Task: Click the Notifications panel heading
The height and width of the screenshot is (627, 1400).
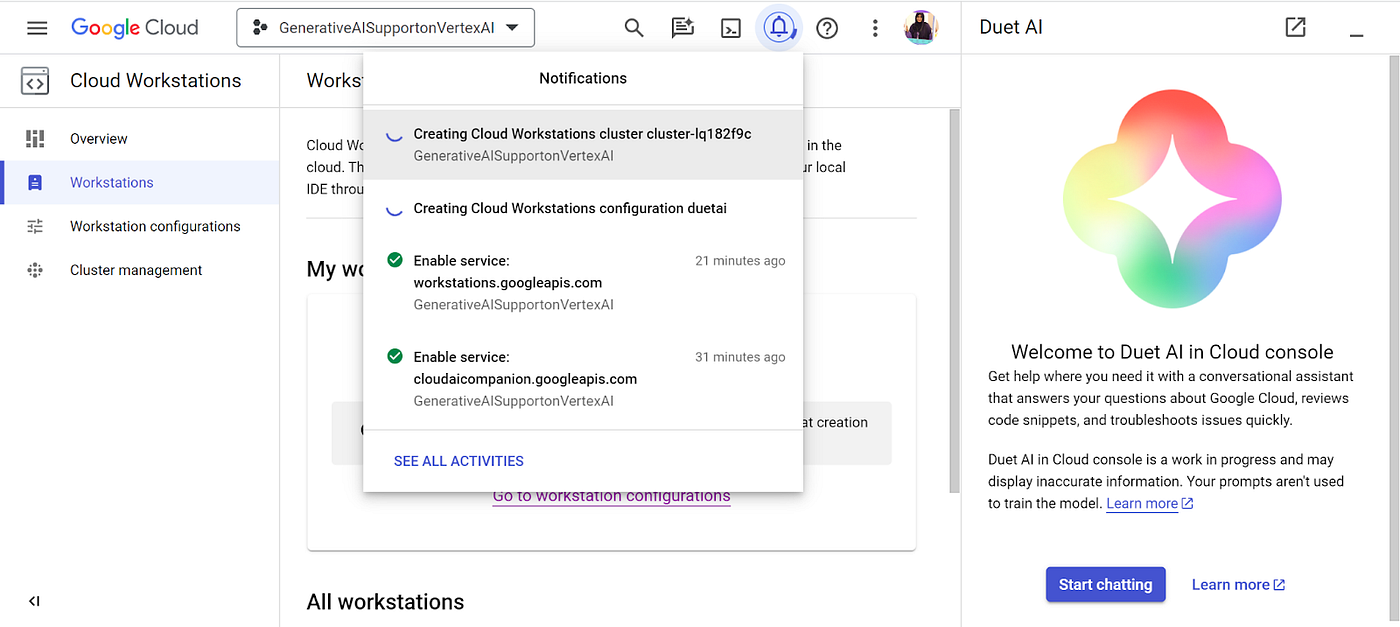Action: tap(583, 78)
